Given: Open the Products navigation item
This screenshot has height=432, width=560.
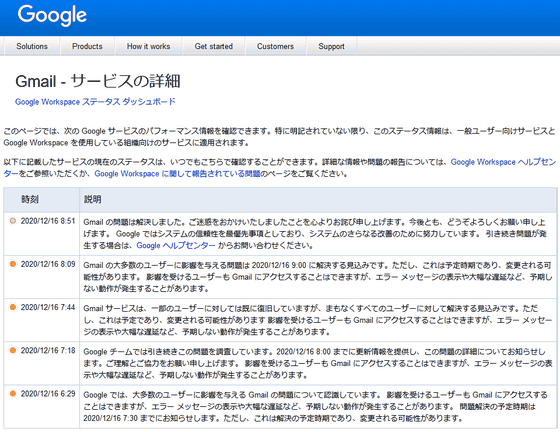Looking at the screenshot, I should 87,46.
